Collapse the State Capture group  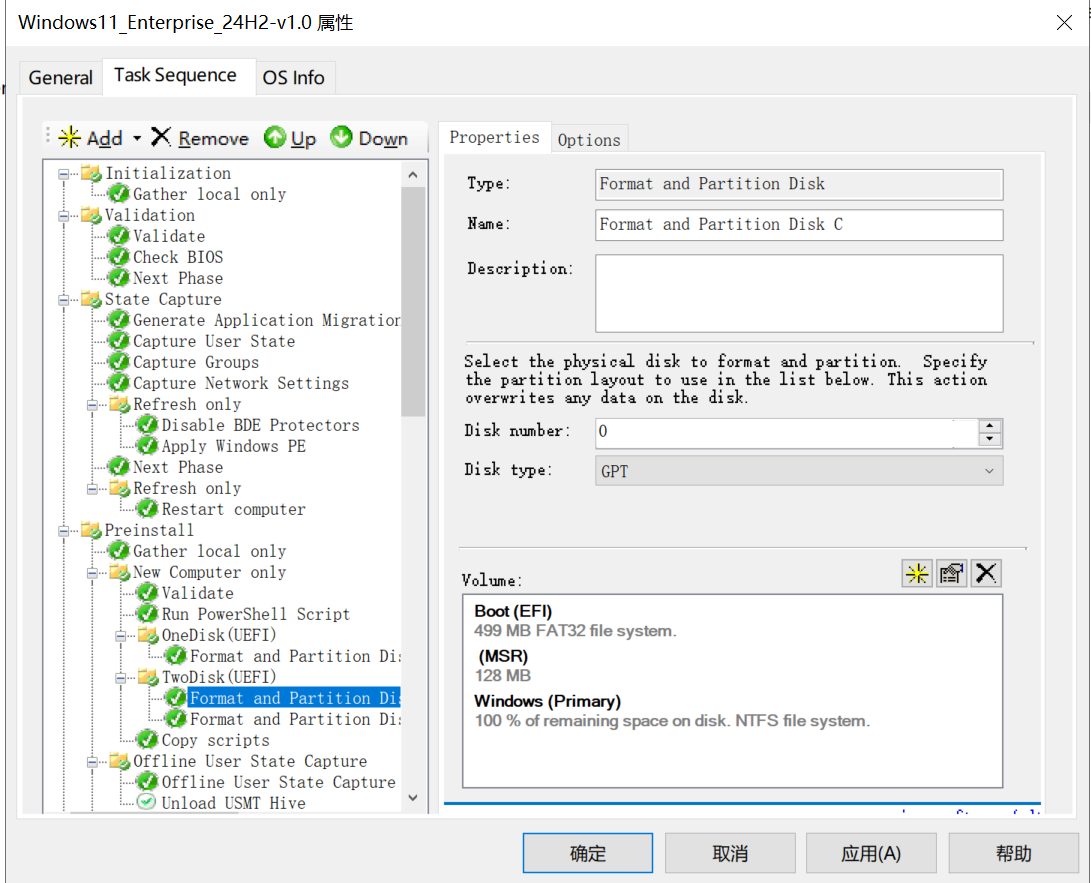(64, 299)
